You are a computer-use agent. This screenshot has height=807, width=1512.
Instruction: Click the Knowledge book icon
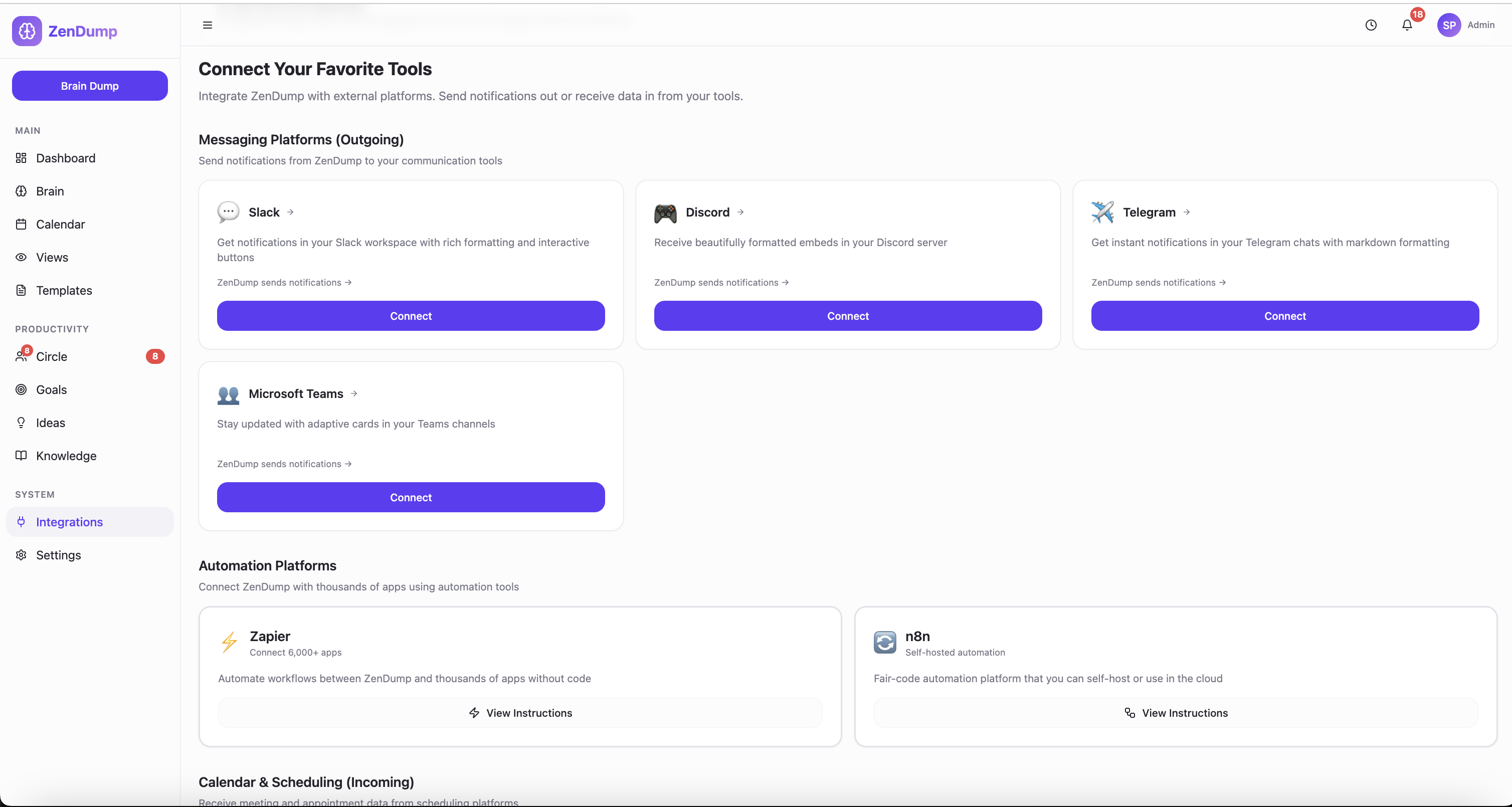pos(21,456)
